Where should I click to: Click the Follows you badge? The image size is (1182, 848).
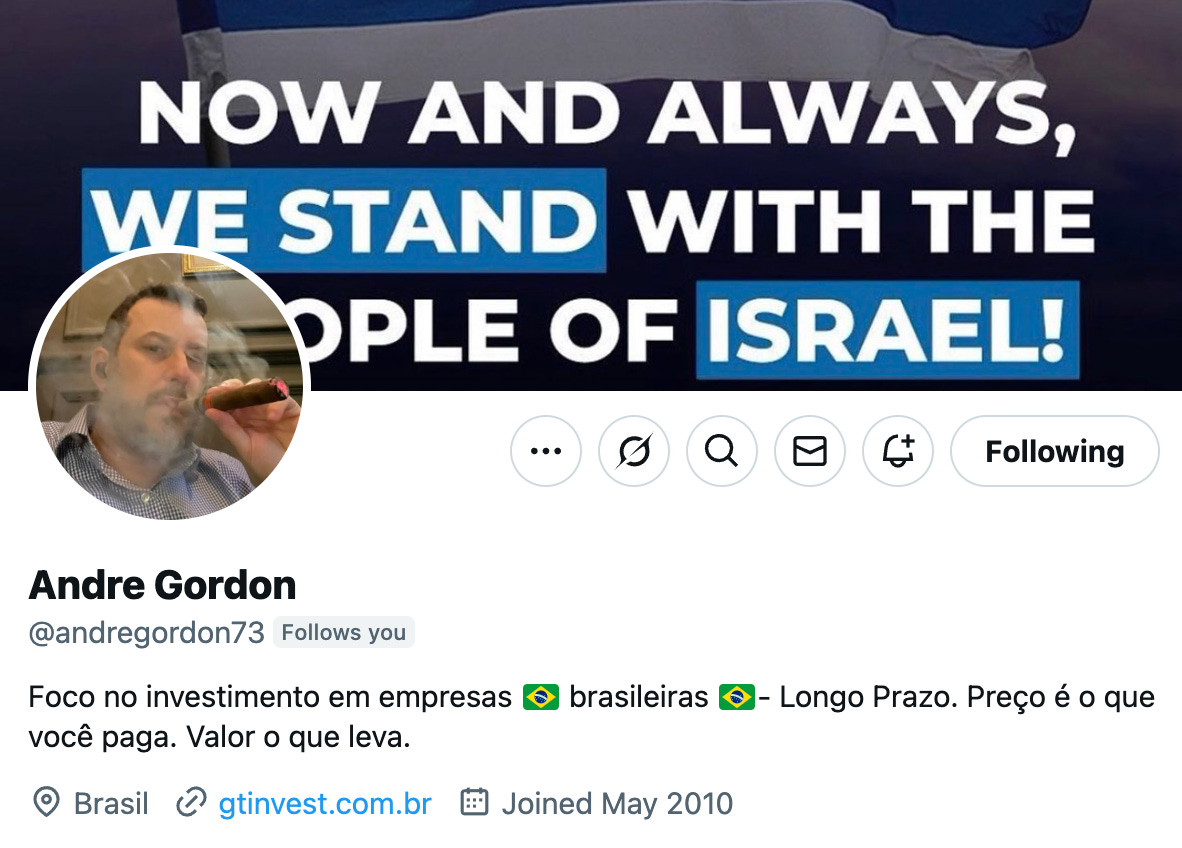point(344,632)
